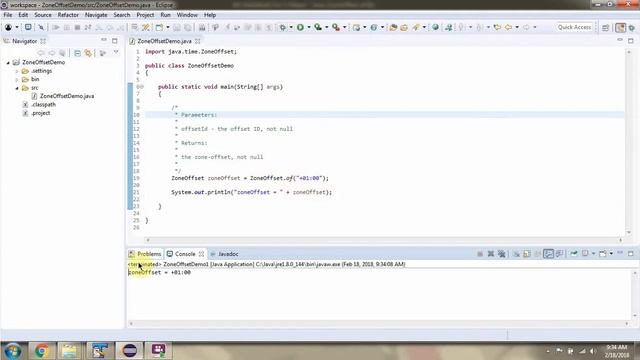The width and height of the screenshot is (640, 360).
Task: Open the Project menu
Action: tap(145, 15)
